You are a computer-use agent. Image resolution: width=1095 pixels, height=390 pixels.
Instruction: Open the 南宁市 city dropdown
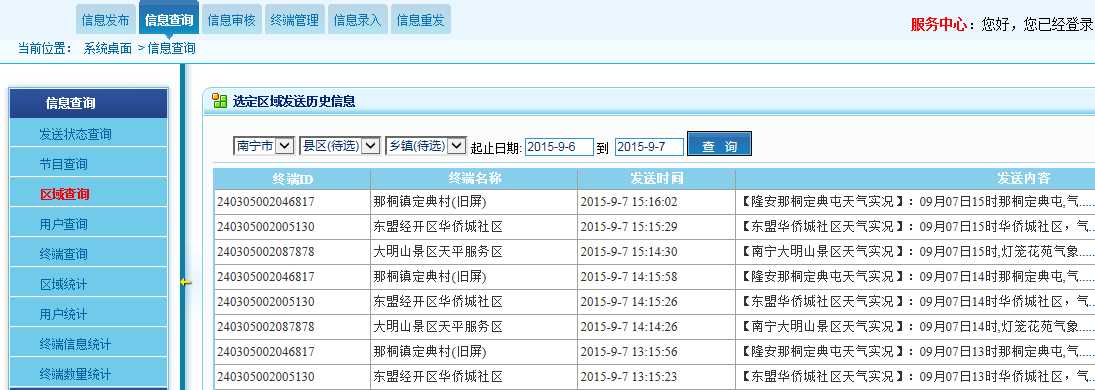coord(264,145)
